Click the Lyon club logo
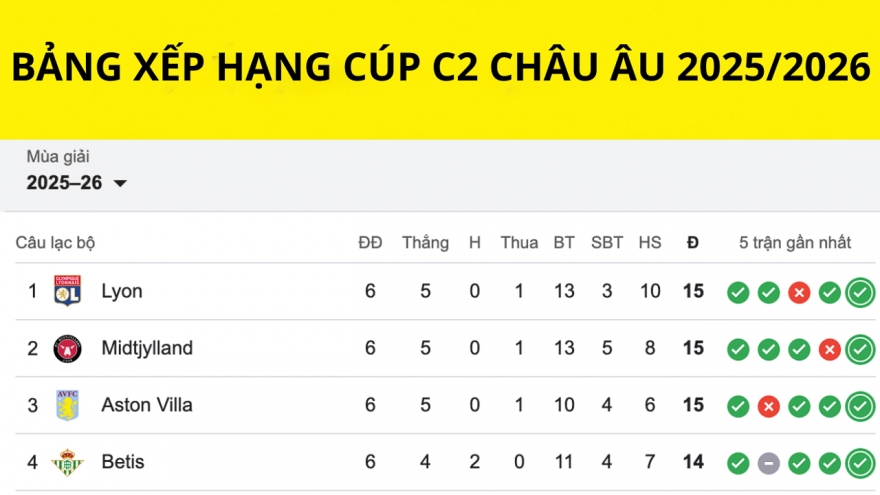Viewport: 880px width, 495px height. click(67, 291)
